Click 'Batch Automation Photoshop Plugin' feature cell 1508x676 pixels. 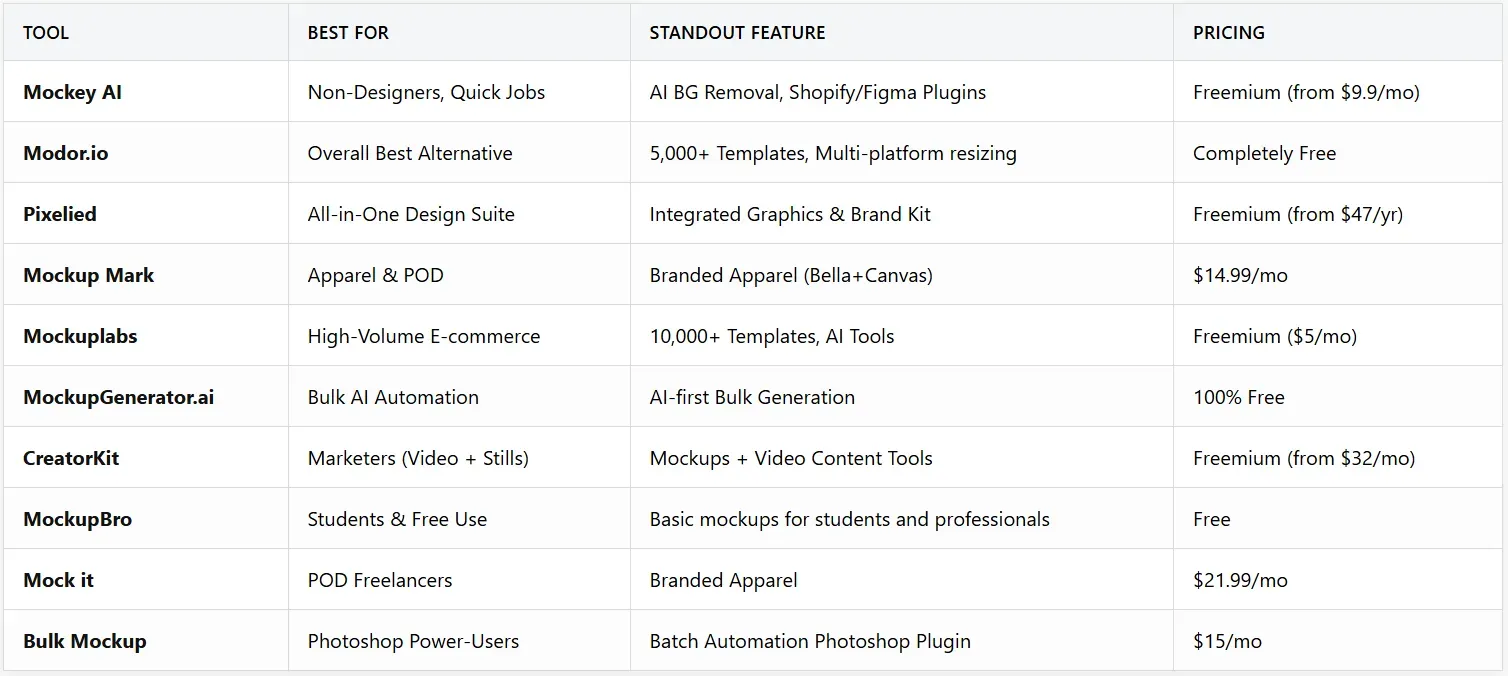[810, 641]
